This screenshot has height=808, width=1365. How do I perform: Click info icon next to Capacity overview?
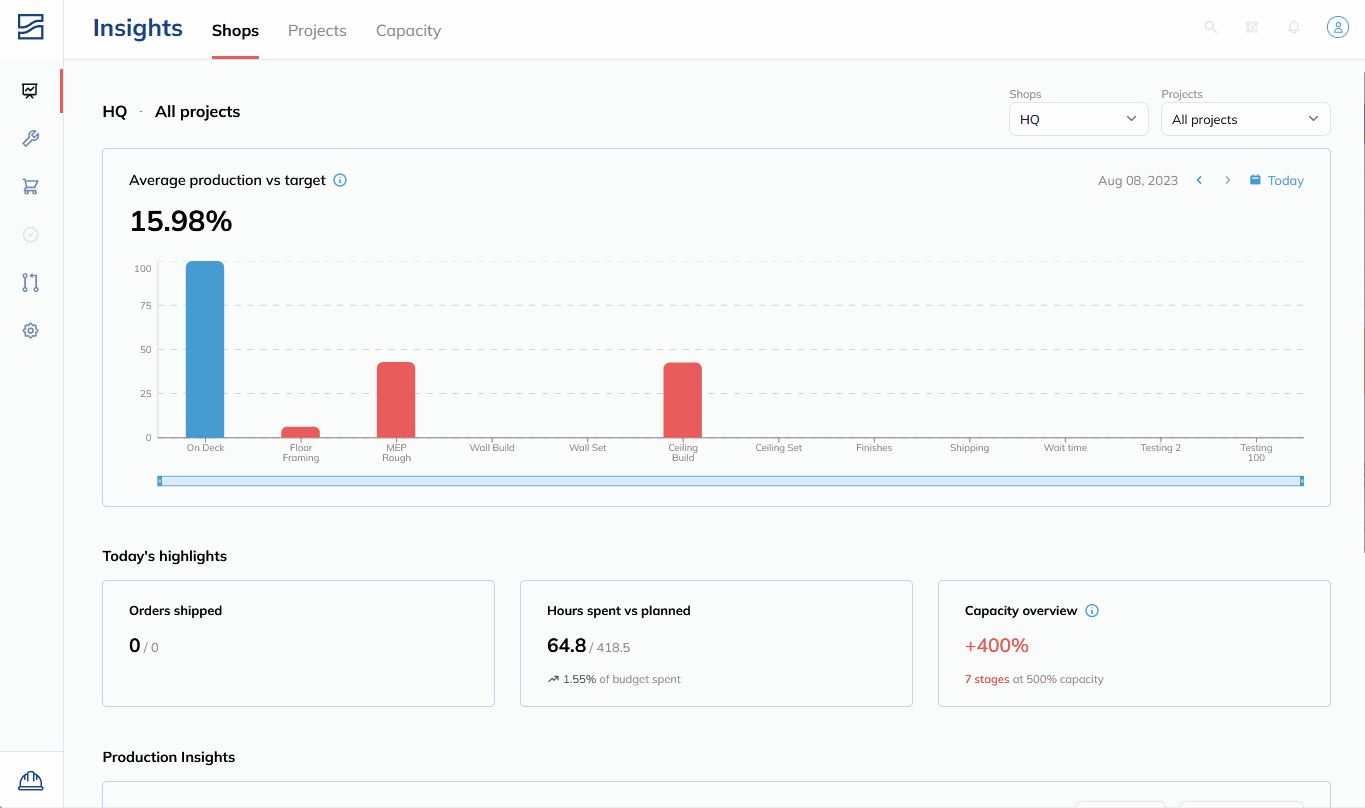click(1092, 610)
